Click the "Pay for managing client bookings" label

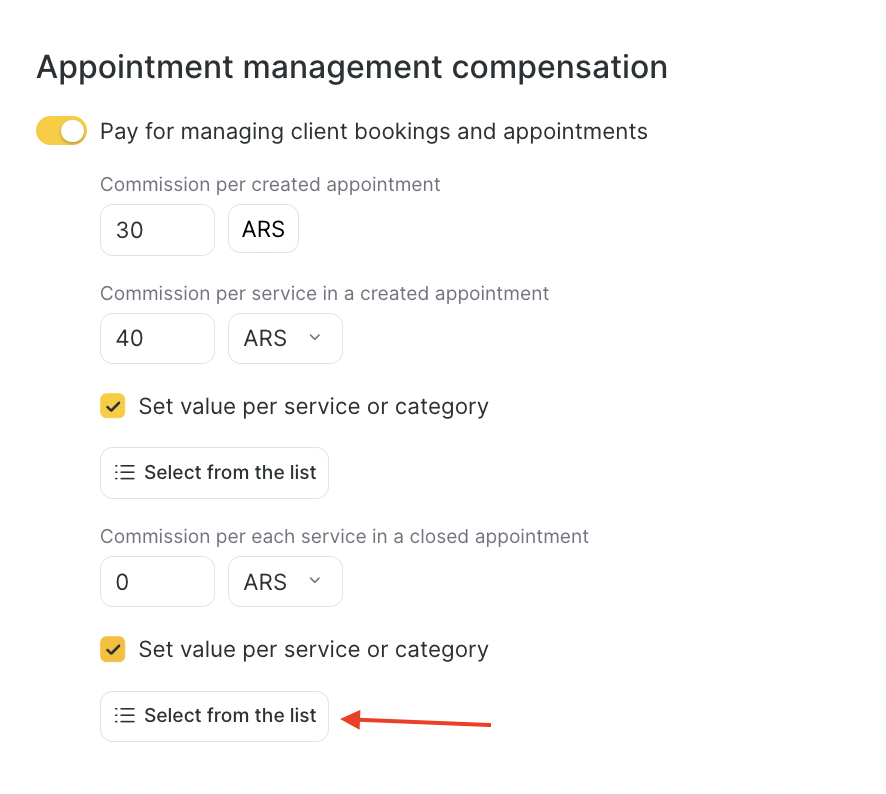[x=374, y=131]
